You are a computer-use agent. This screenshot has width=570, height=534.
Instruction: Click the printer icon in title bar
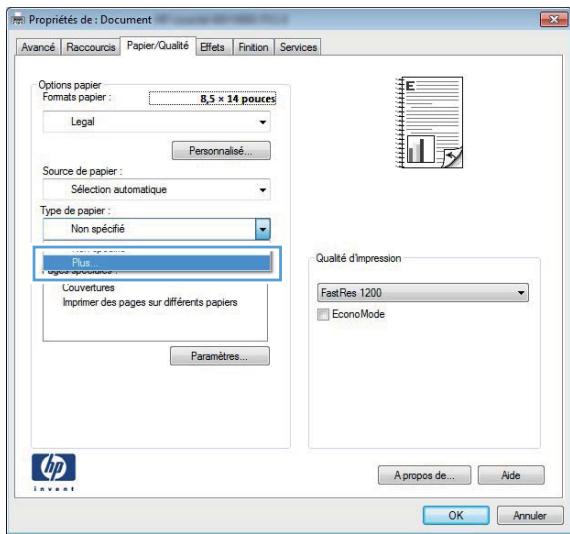click(x=19, y=20)
